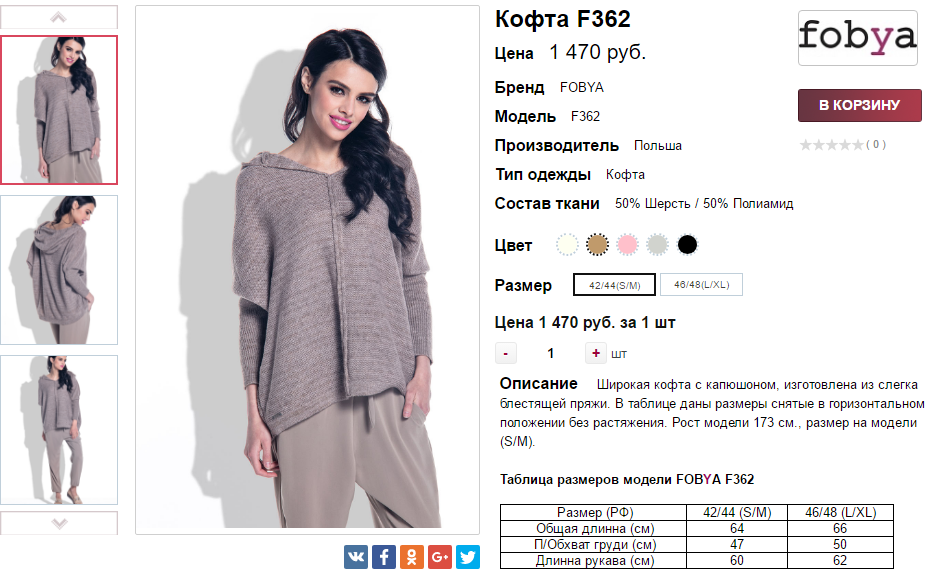
Task: Select size 46/48(L/XL)
Action: point(701,285)
